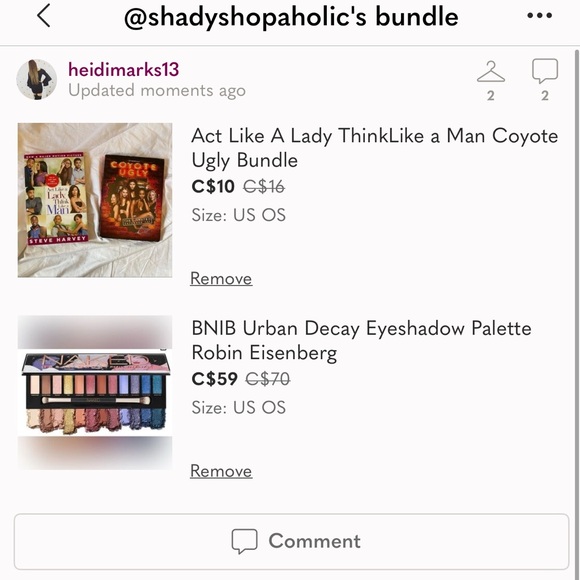Click the hanger count number 2
The width and height of the screenshot is (580, 580).
click(x=491, y=96)
